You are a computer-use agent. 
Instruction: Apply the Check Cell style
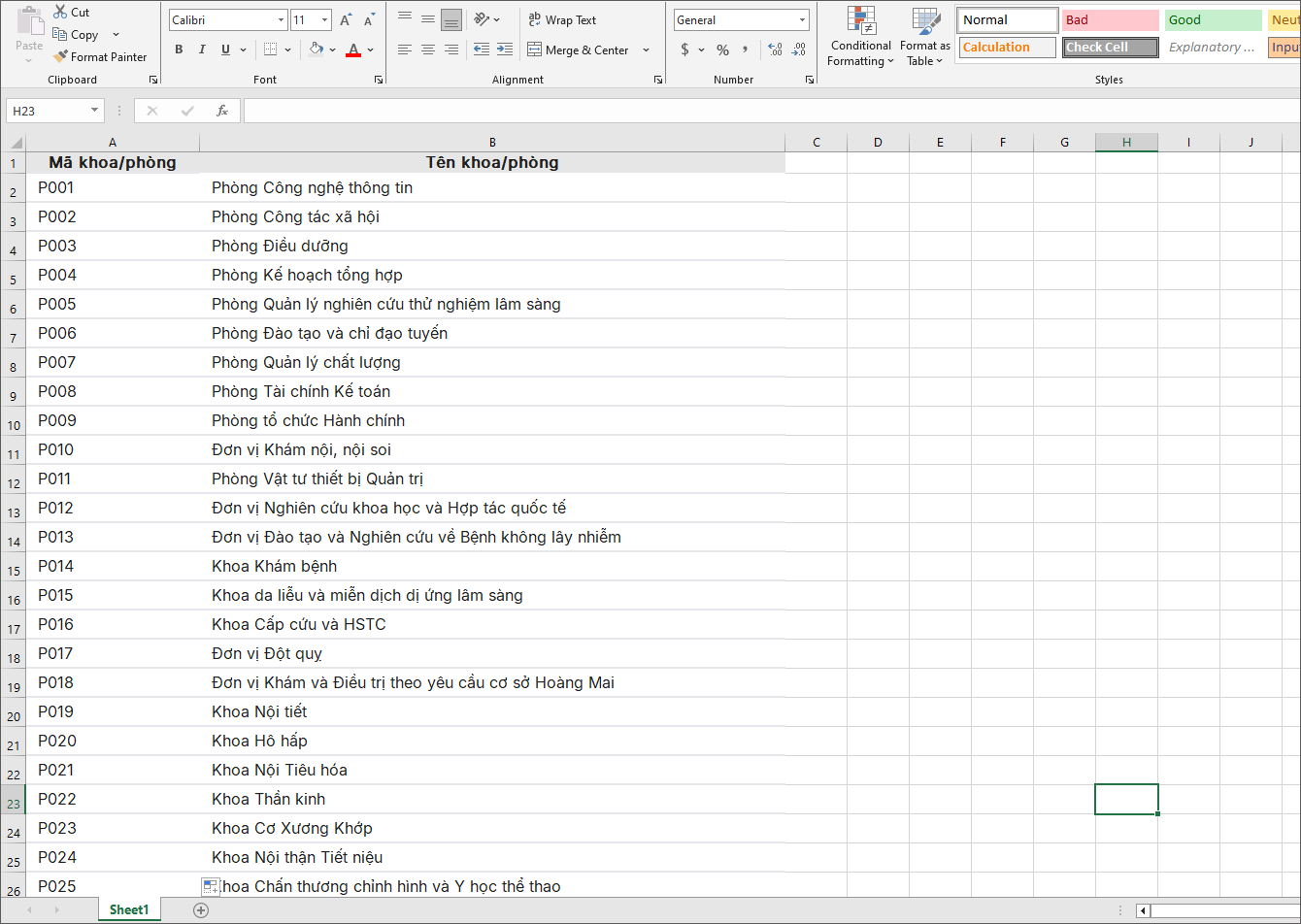tap(1110, 48)
